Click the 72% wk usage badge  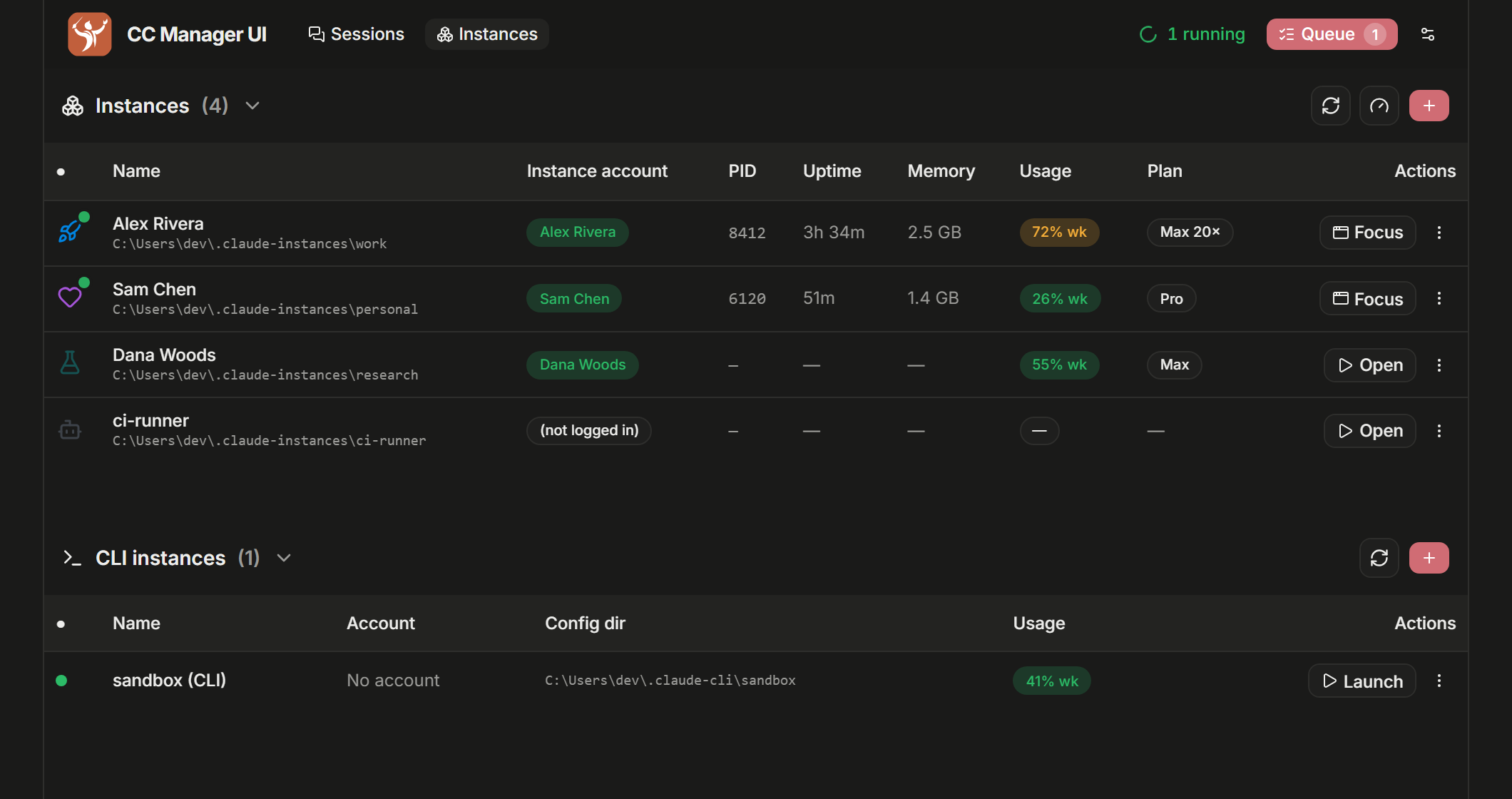1059,232
